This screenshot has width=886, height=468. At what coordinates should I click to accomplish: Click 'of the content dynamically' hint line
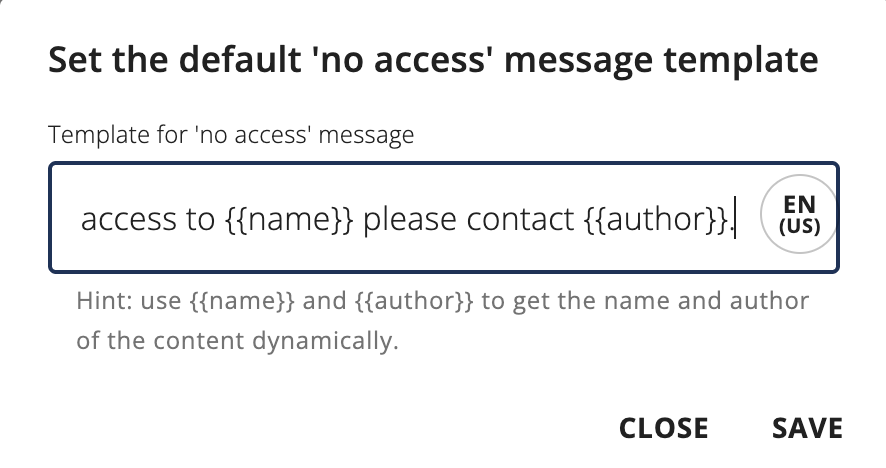coord(237,340)
